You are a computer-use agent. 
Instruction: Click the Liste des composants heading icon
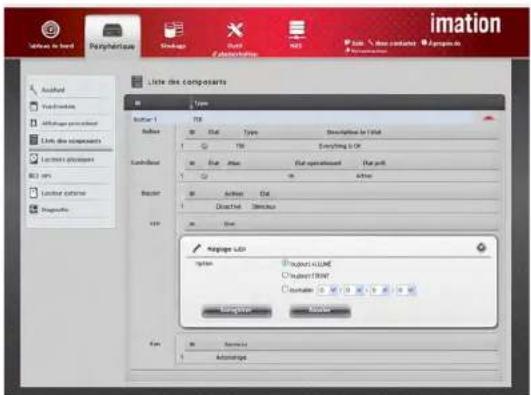137,82
